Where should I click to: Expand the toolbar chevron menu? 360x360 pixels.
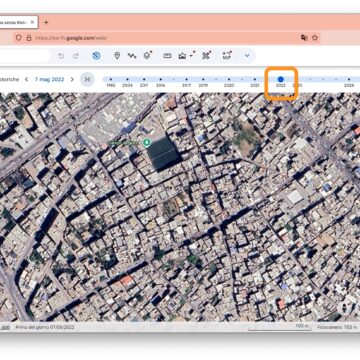coord(247,56)
